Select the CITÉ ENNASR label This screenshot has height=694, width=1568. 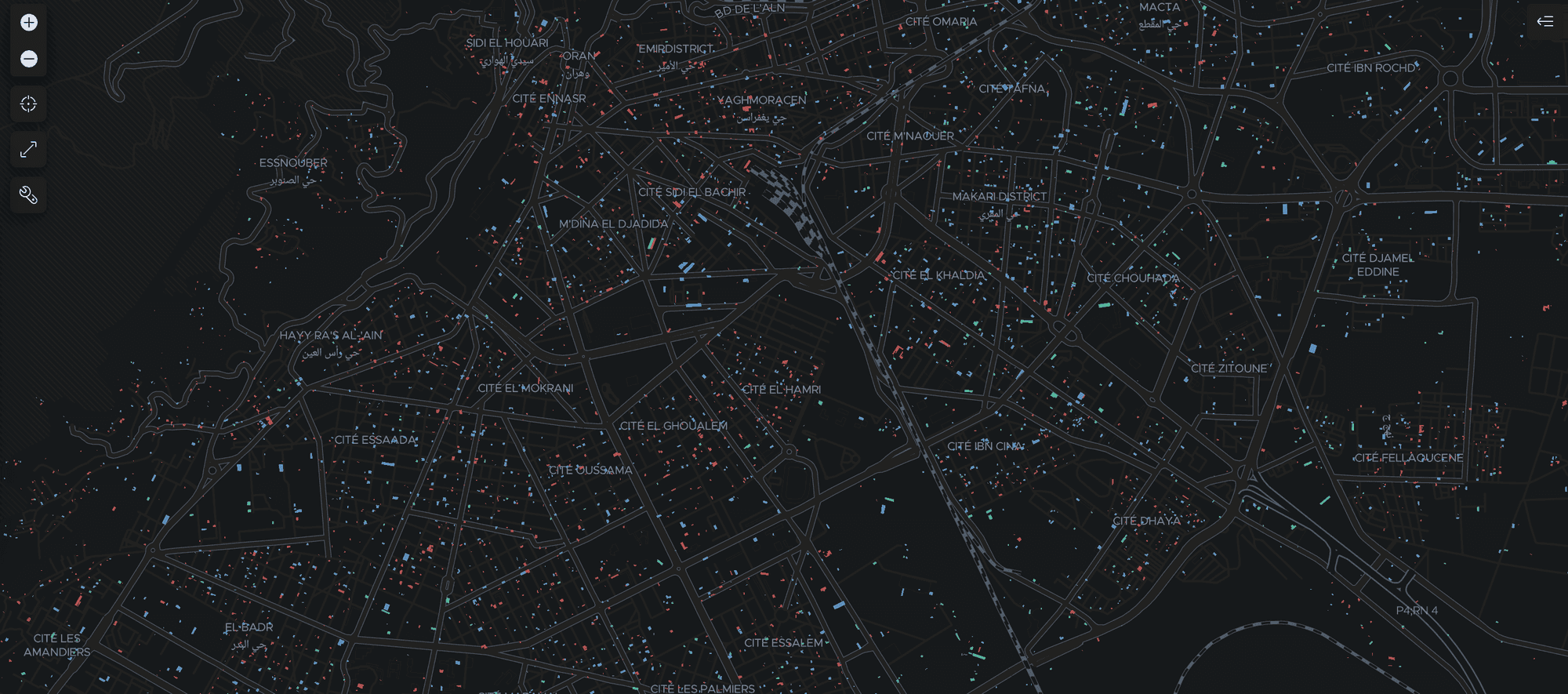(549, 99)
